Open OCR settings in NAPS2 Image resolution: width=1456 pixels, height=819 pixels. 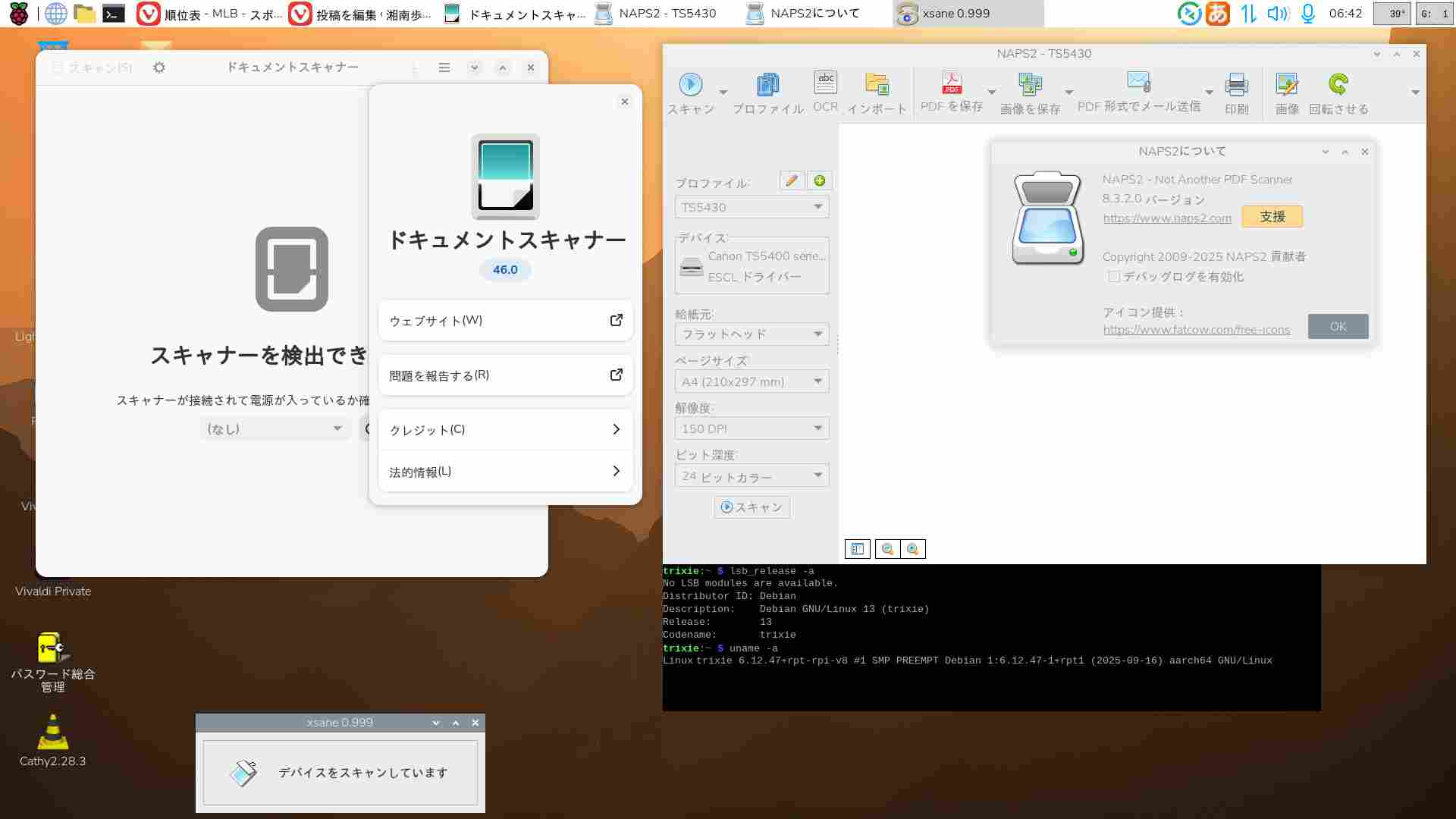pyautogui.click(x=825, y=93)
